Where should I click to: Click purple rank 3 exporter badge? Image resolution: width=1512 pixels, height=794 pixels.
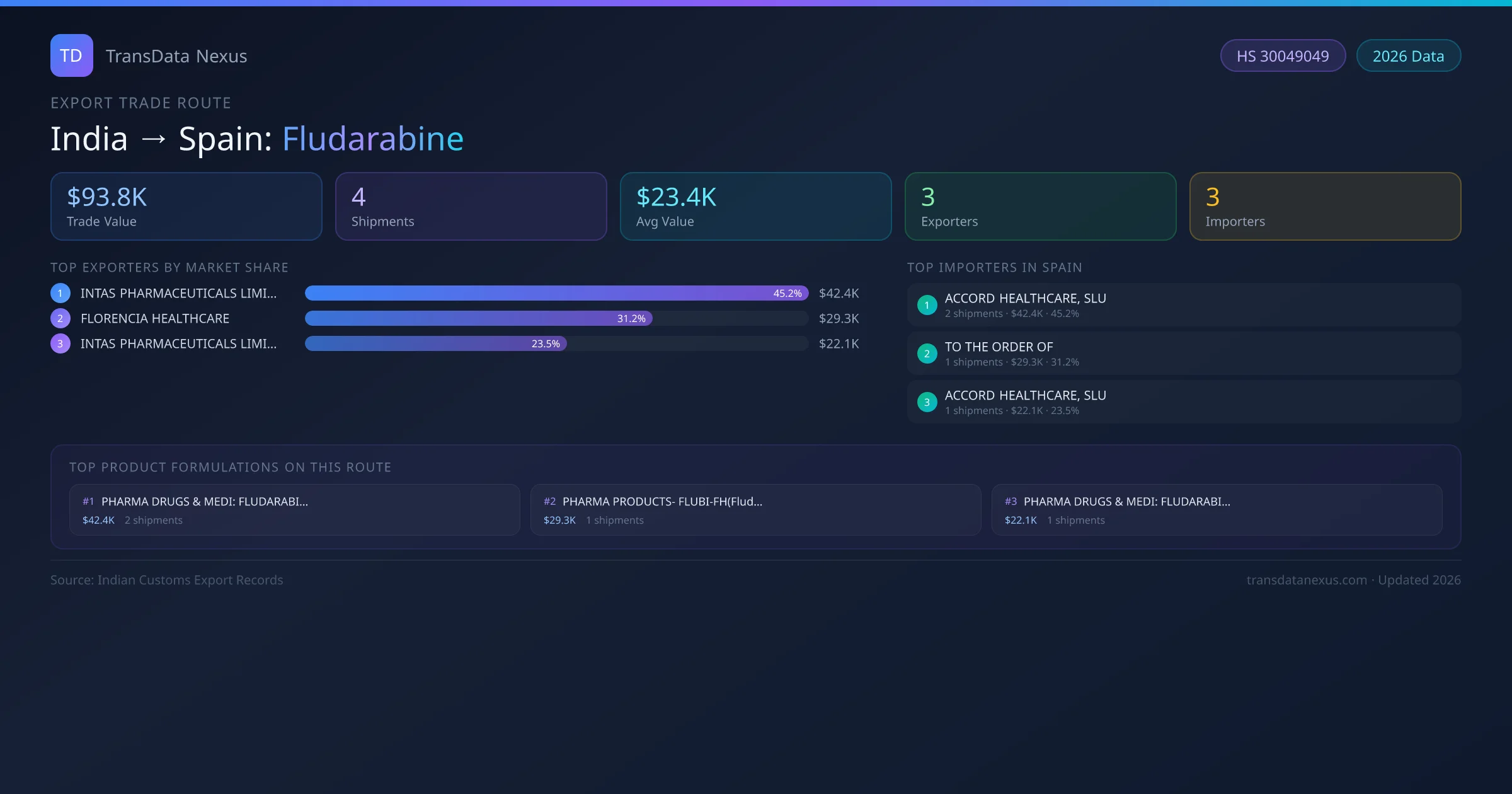click(60, 343)
